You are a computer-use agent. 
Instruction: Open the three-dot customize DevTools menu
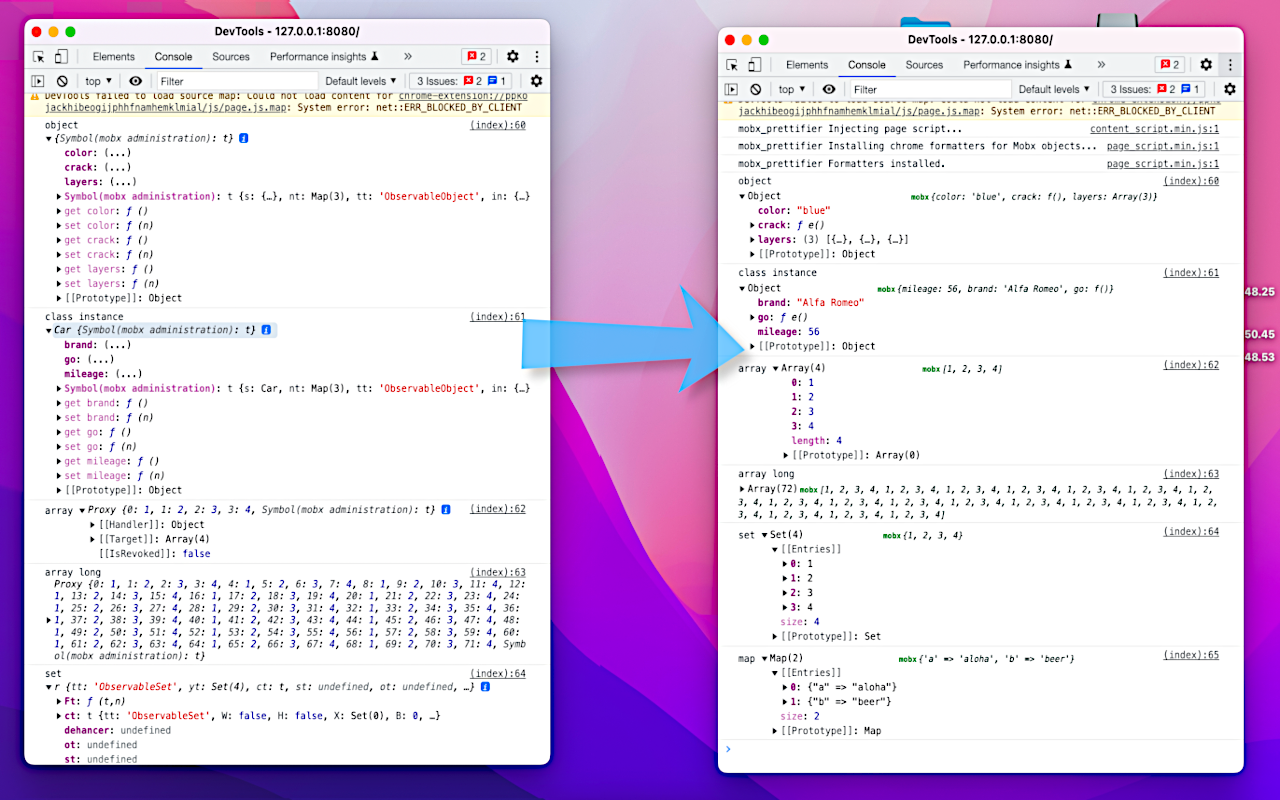pos(537,57)
